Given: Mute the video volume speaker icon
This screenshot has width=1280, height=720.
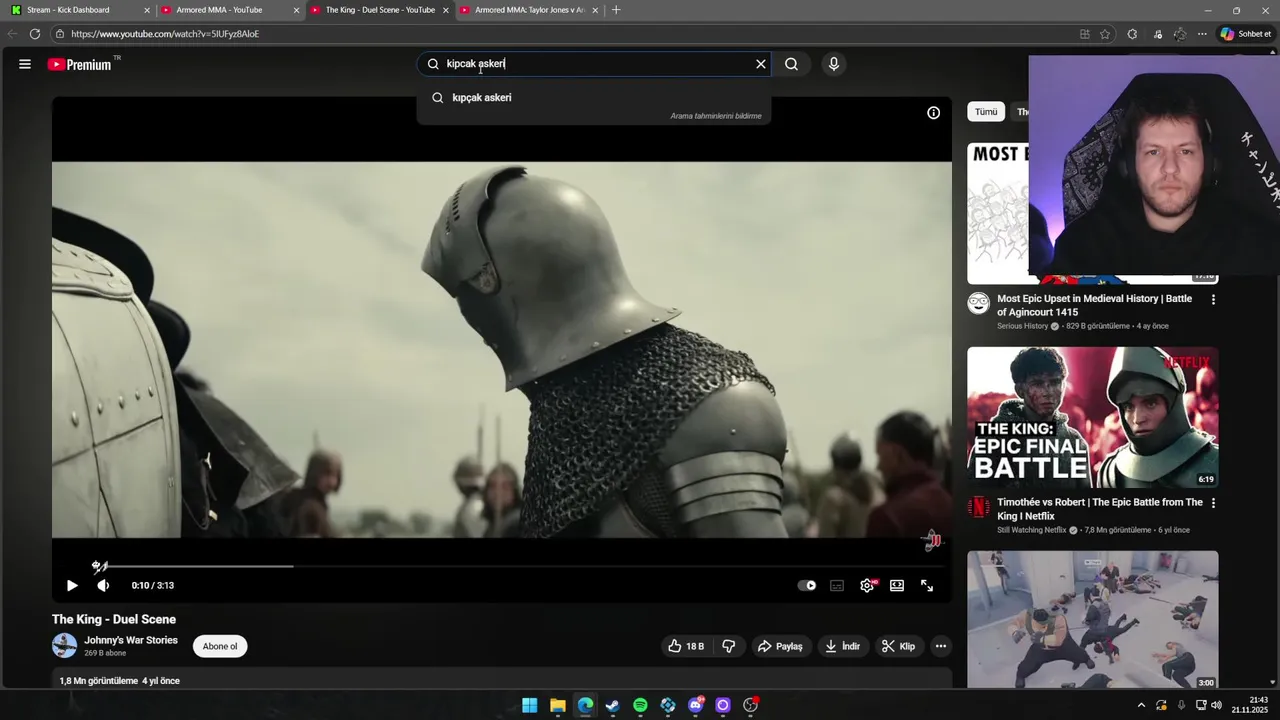Looking at the screenshot, I should pyautogui.click(x=103, y=586).
